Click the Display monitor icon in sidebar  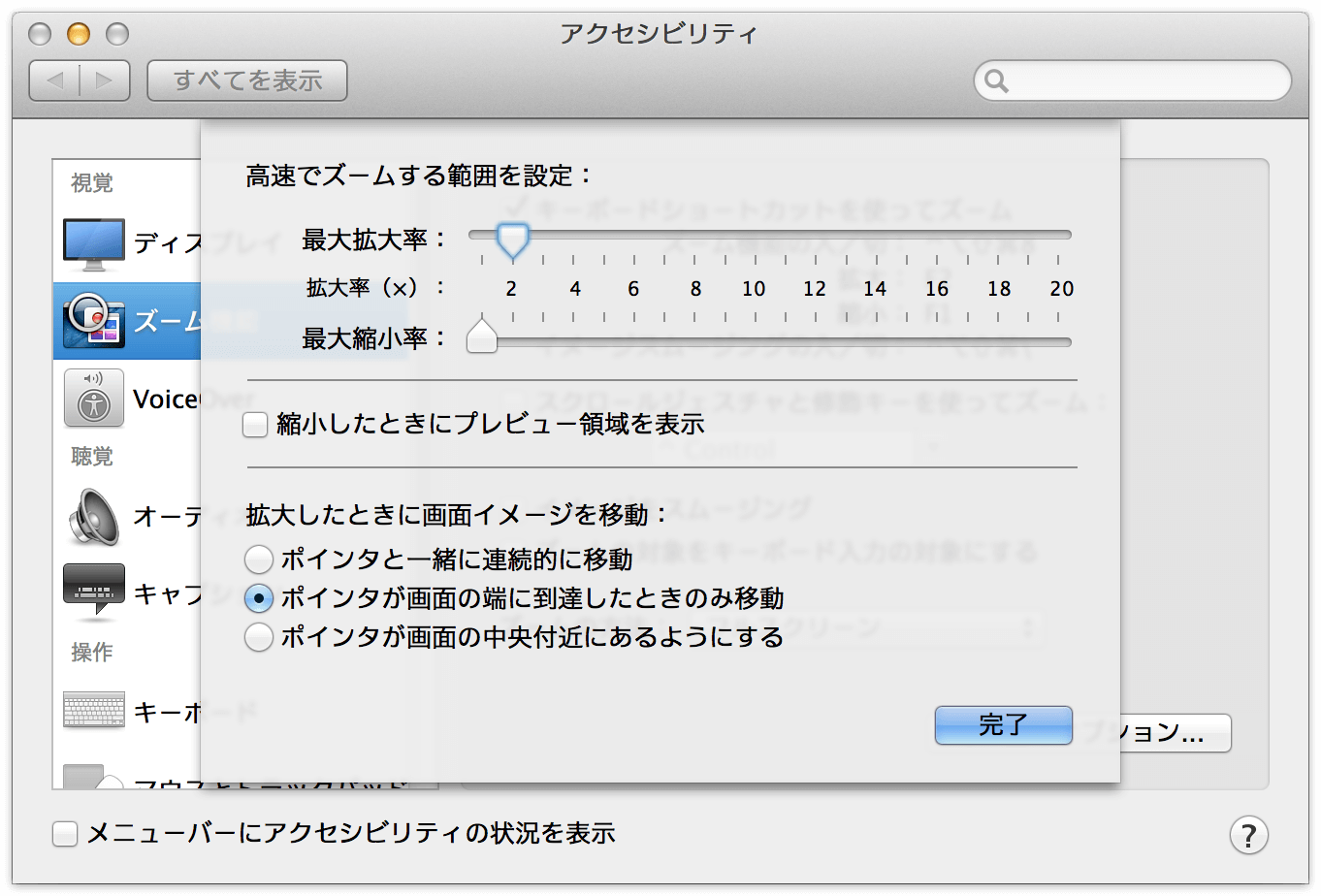tap(94, 243)
